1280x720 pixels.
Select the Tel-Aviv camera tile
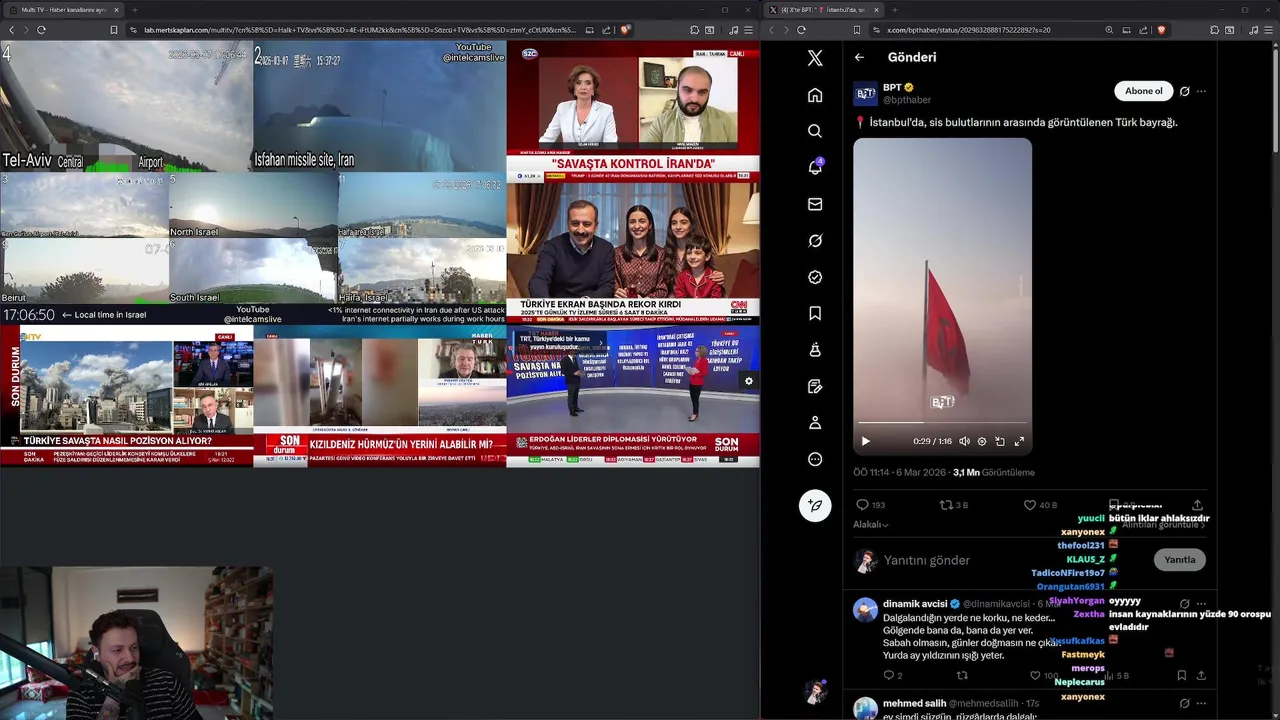[126, 106]
